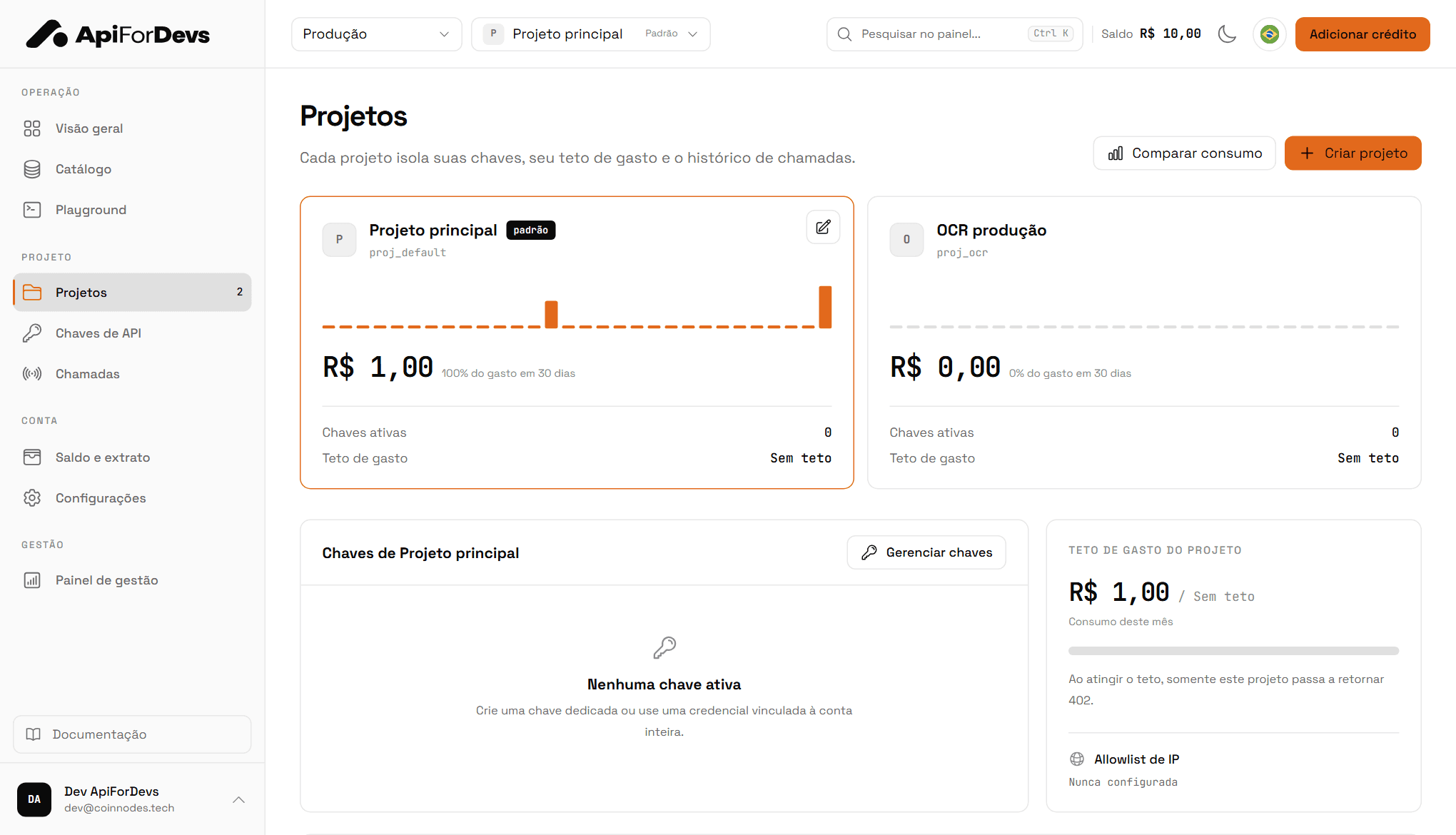1456x835 pixels.
Task: Click Criar projeto button
Action: coord(1353,153)
